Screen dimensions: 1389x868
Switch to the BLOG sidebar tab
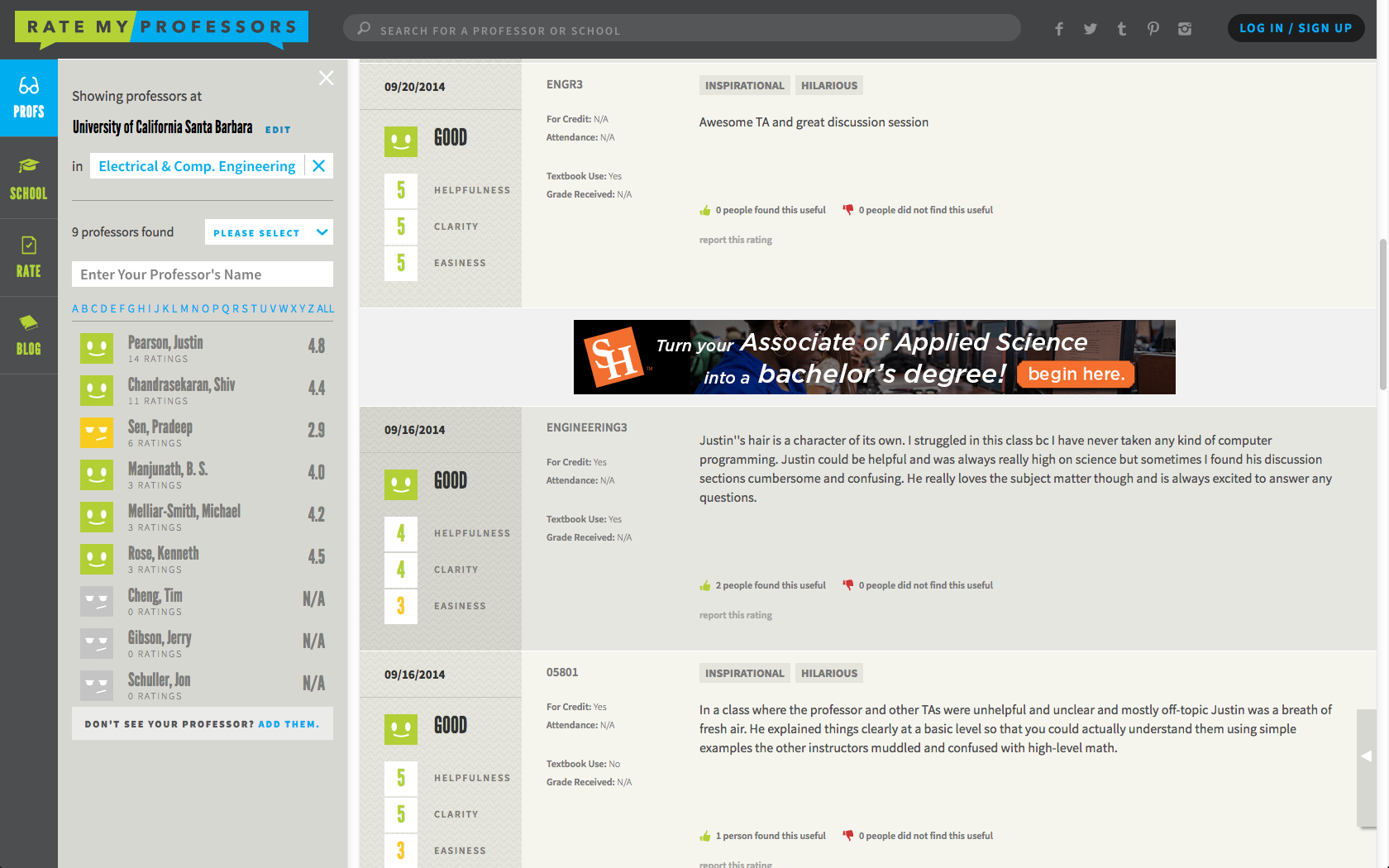(29, 336)
